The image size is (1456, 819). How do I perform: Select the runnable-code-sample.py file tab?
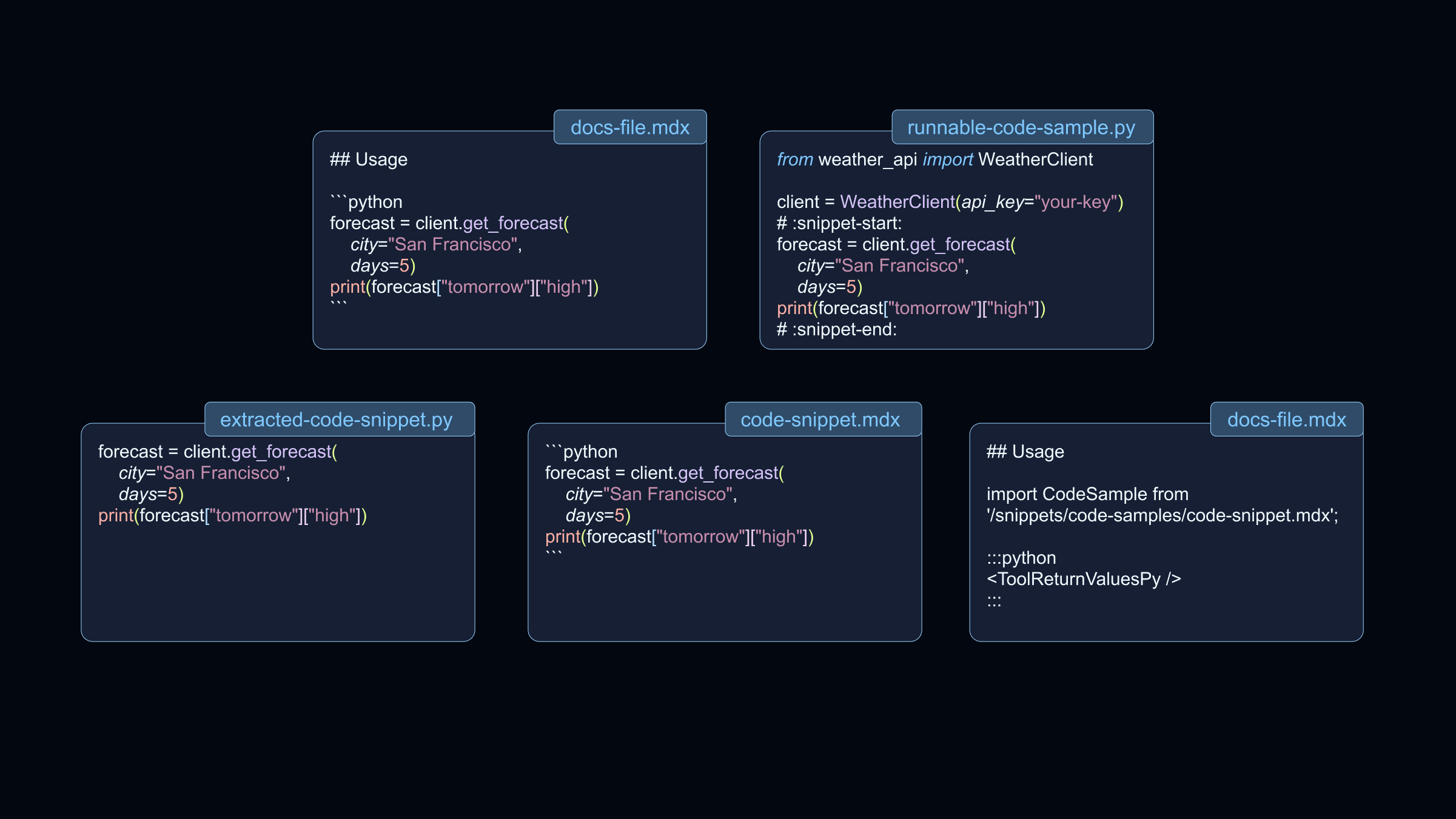[x=1021, y=127]
